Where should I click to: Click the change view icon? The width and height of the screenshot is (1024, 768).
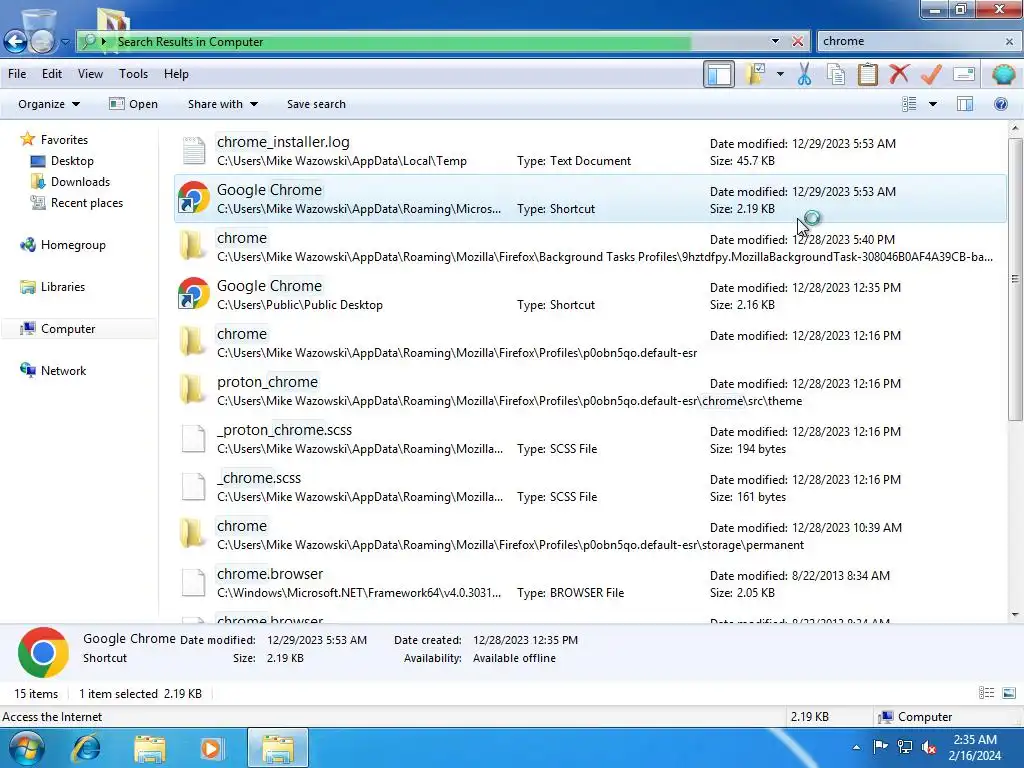(909, 104)
